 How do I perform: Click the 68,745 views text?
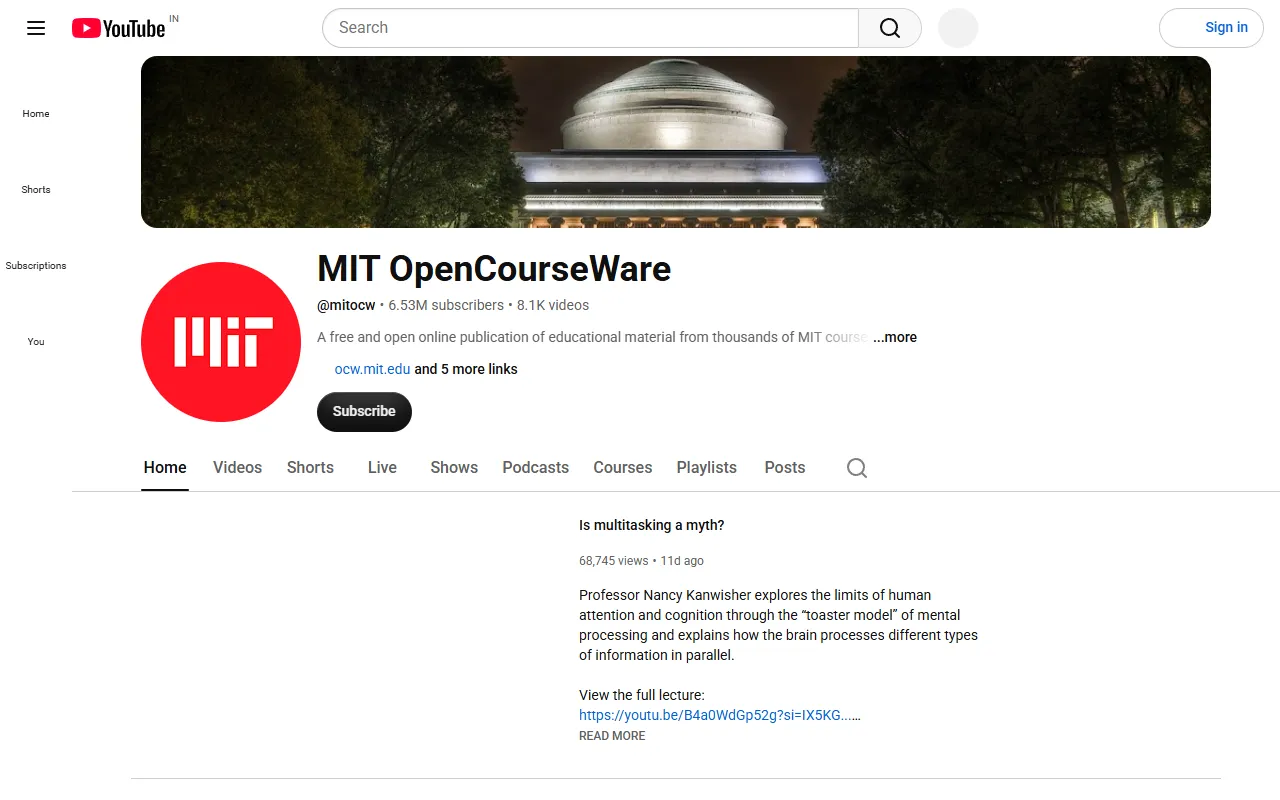click(x=614, y=561)
